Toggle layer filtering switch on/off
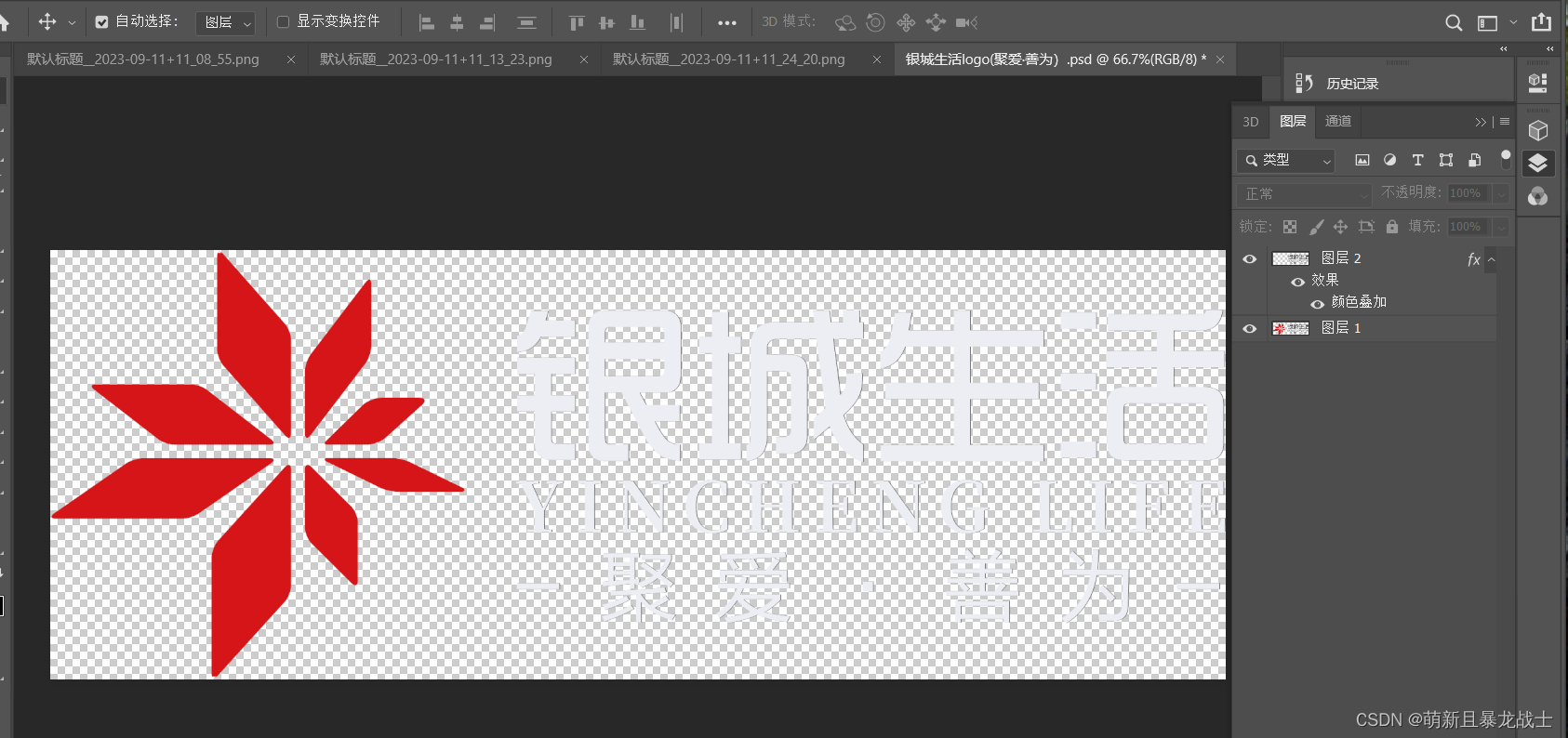1568x738 pixels. point(1506,159)
